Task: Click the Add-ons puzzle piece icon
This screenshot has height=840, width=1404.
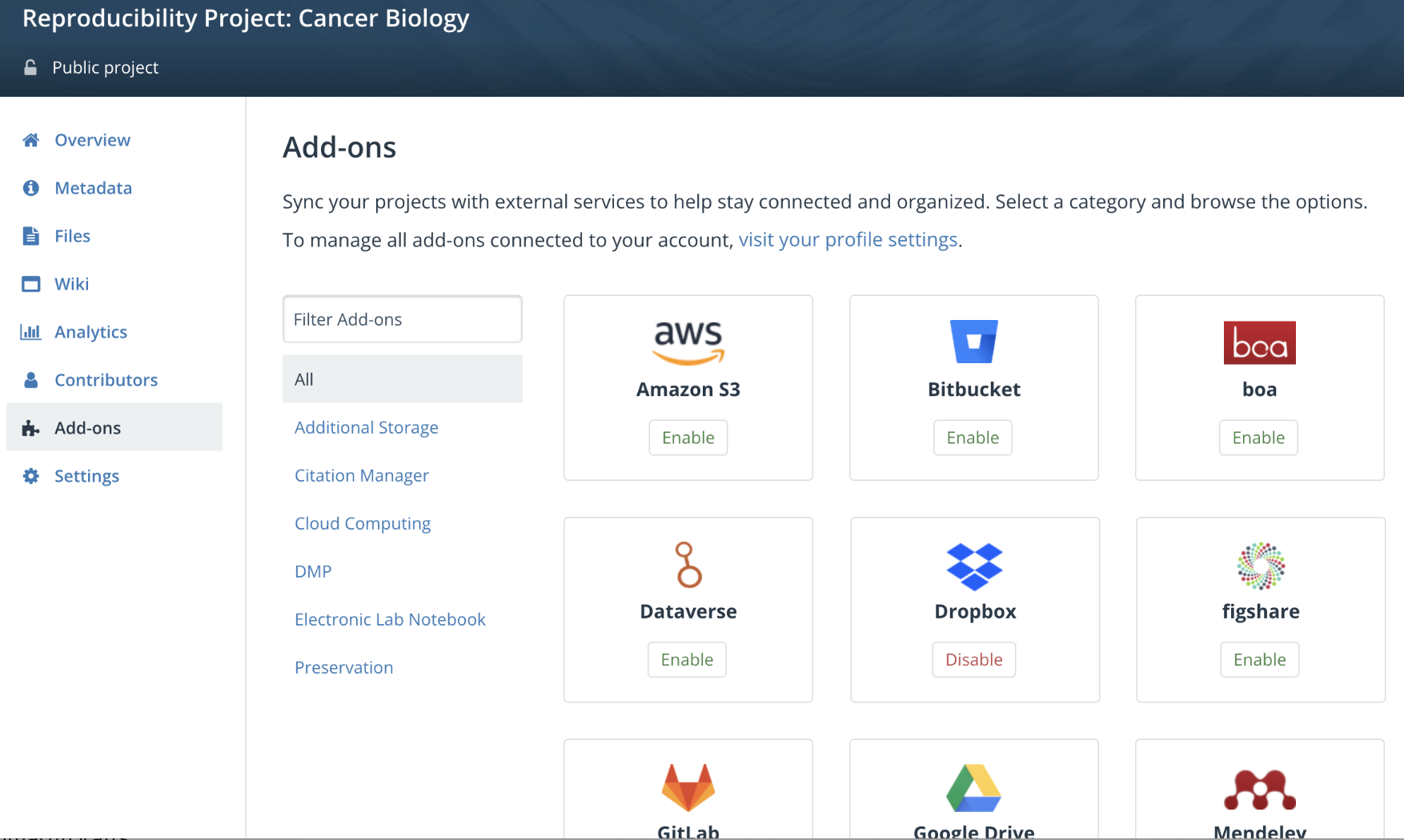Action: pos(31,428)
